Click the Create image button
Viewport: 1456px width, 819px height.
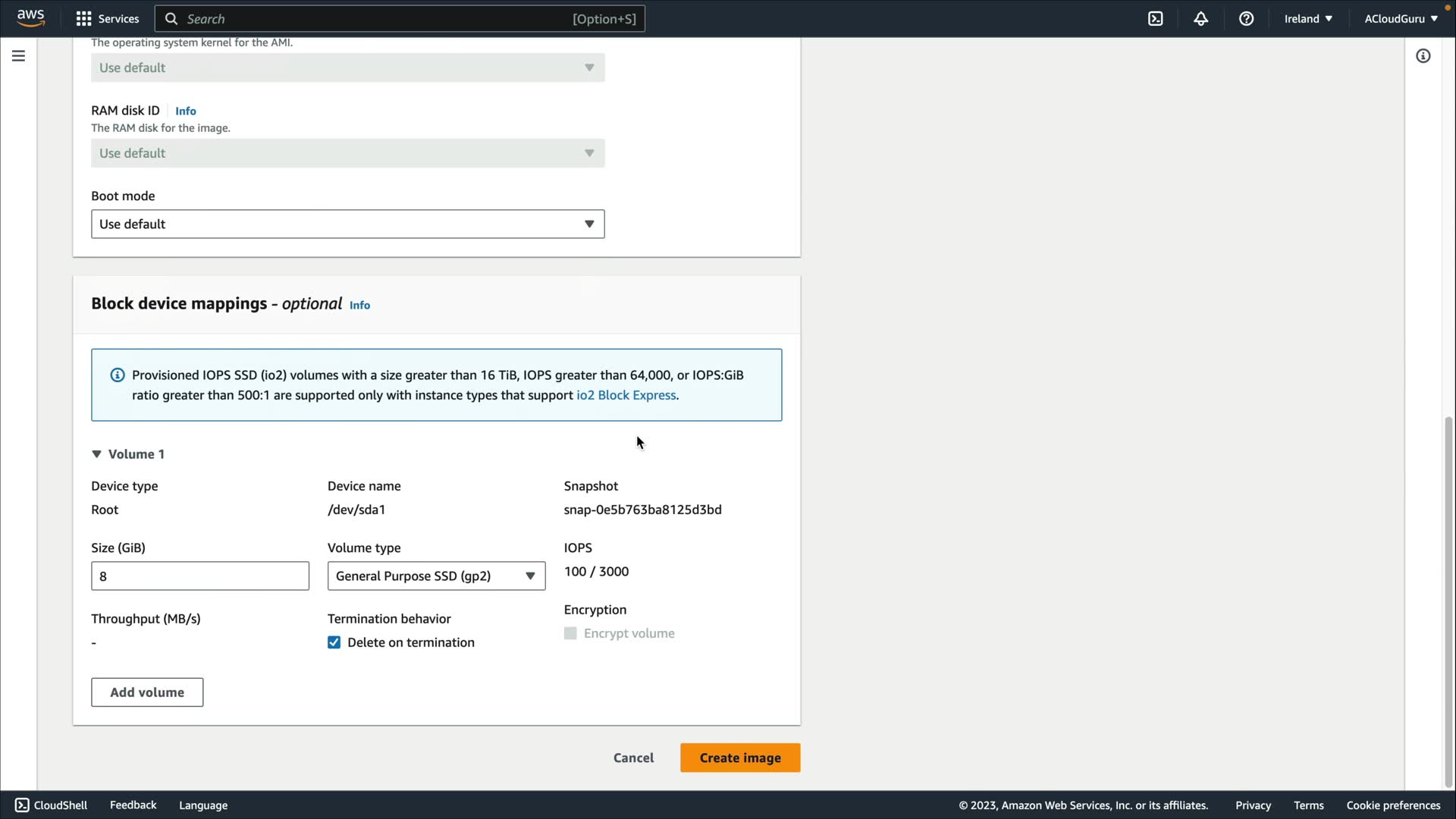point(739,758)
